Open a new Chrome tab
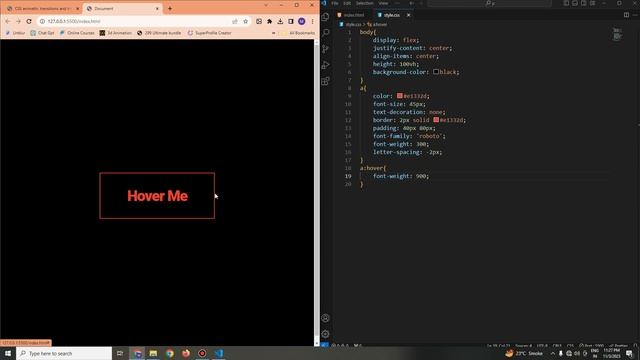This screenshot has height=360, width=640. pyautogui.click(x=170, y=9)
